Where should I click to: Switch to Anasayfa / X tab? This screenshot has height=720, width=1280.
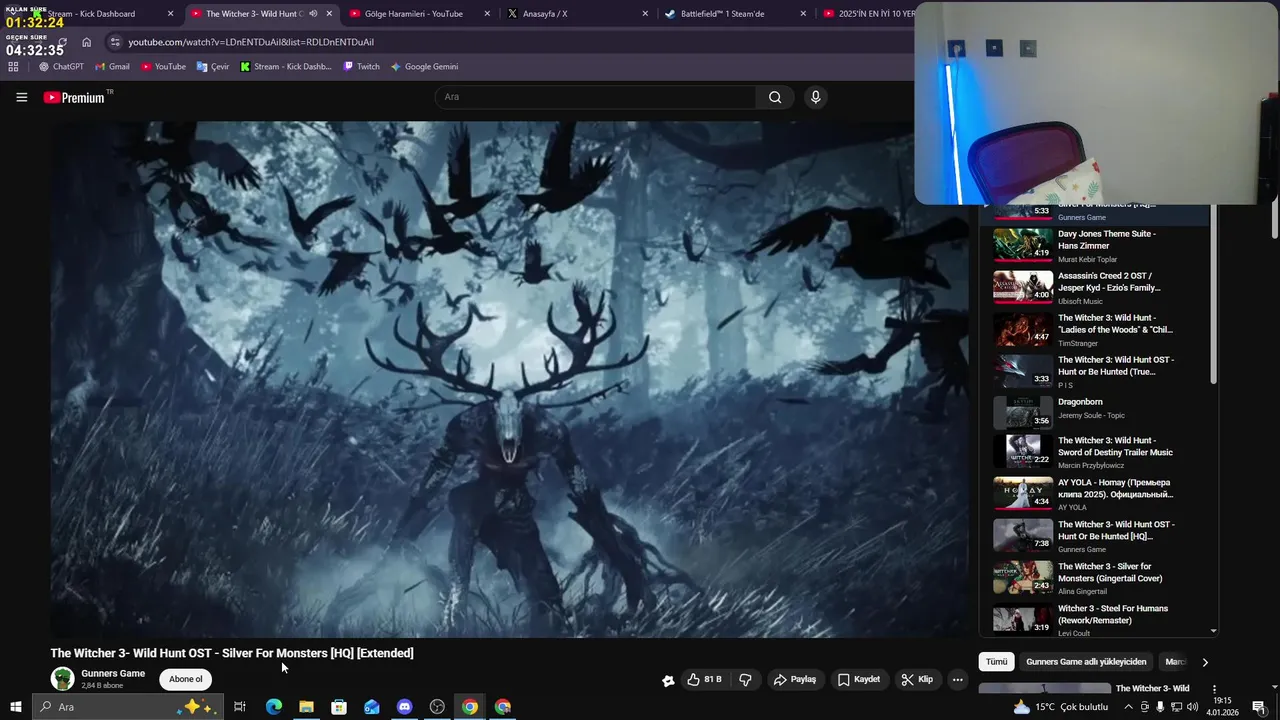(x=575, y=14)
